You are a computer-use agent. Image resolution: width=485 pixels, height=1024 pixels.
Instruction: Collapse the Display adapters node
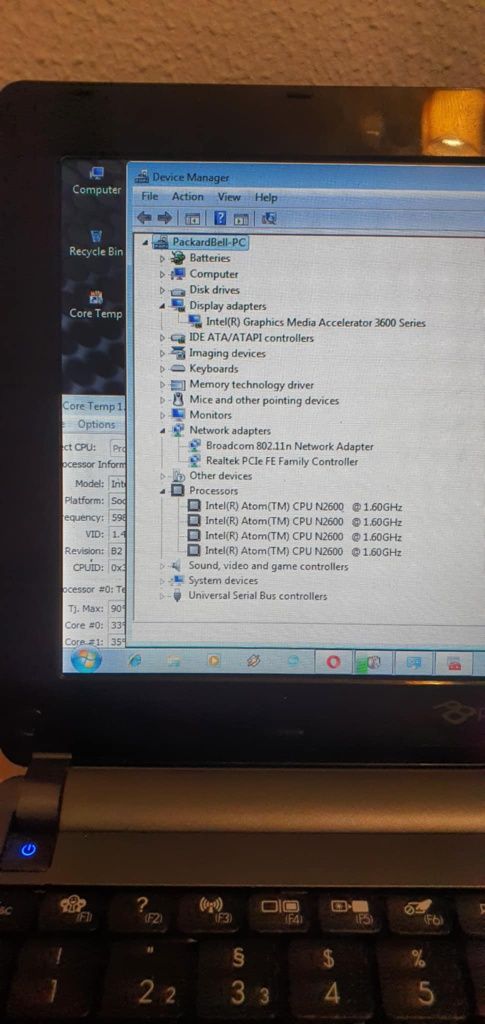point(163,306)
